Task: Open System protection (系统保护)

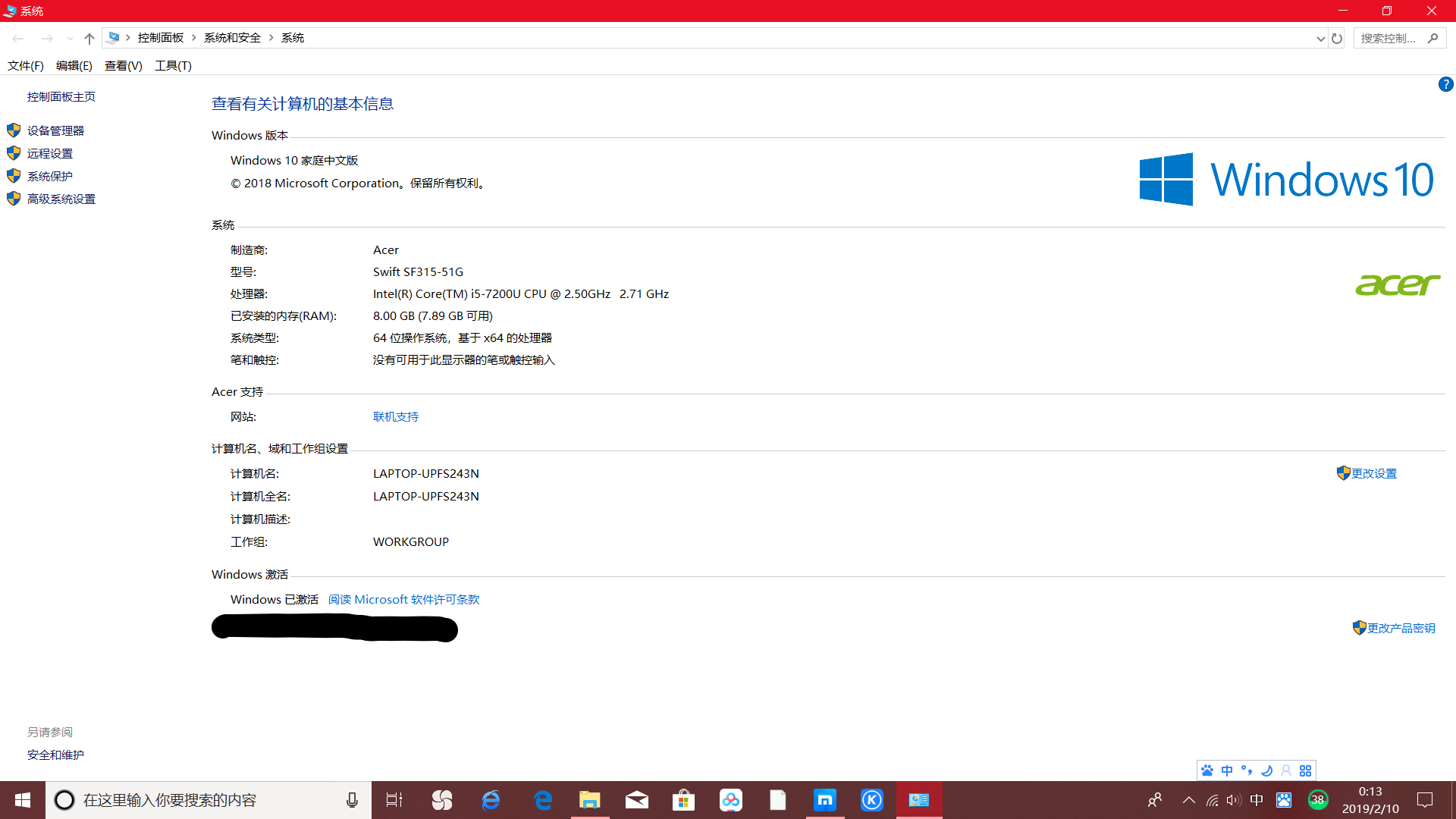Action: coord(50,176)
